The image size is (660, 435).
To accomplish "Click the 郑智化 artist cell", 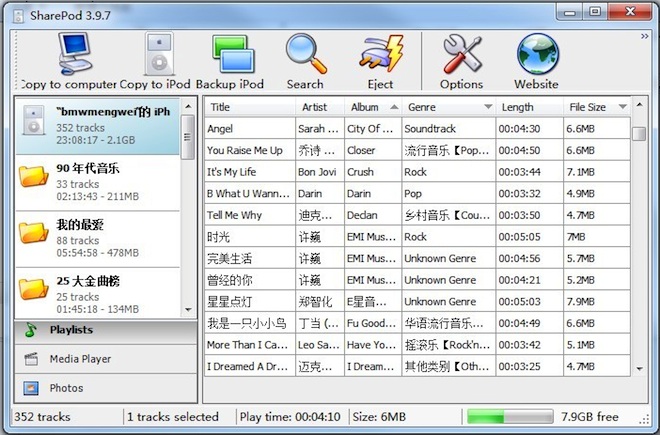I will pos(320,302).
